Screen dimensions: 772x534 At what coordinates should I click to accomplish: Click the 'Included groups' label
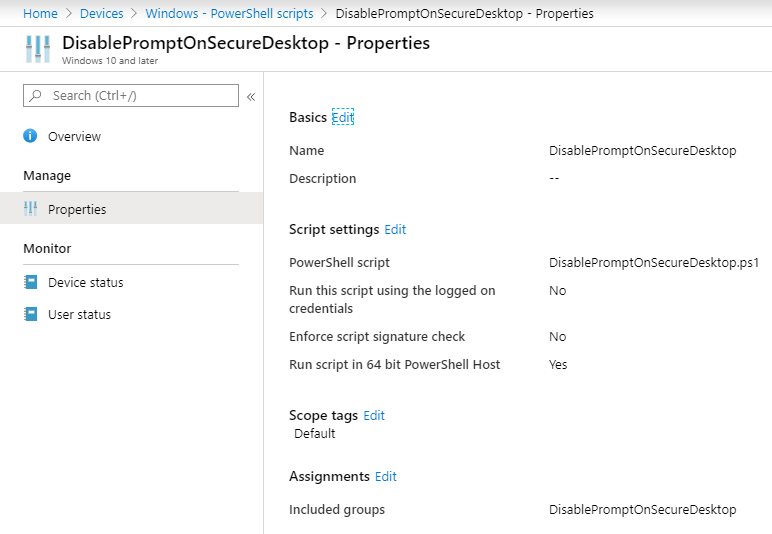337,509
